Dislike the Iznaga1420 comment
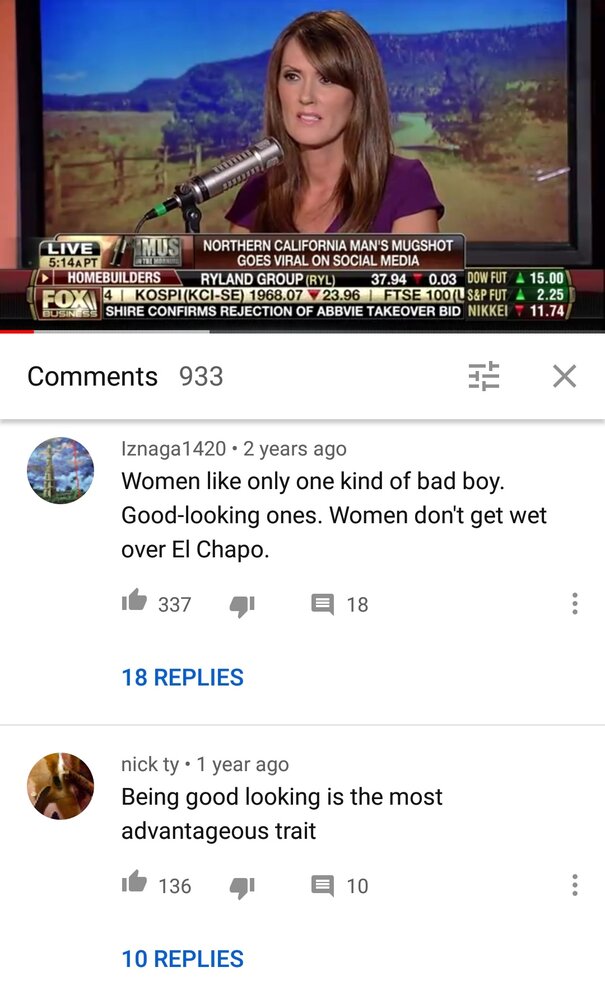This screenshot has height=1000, width=605. tap(242, 605)
